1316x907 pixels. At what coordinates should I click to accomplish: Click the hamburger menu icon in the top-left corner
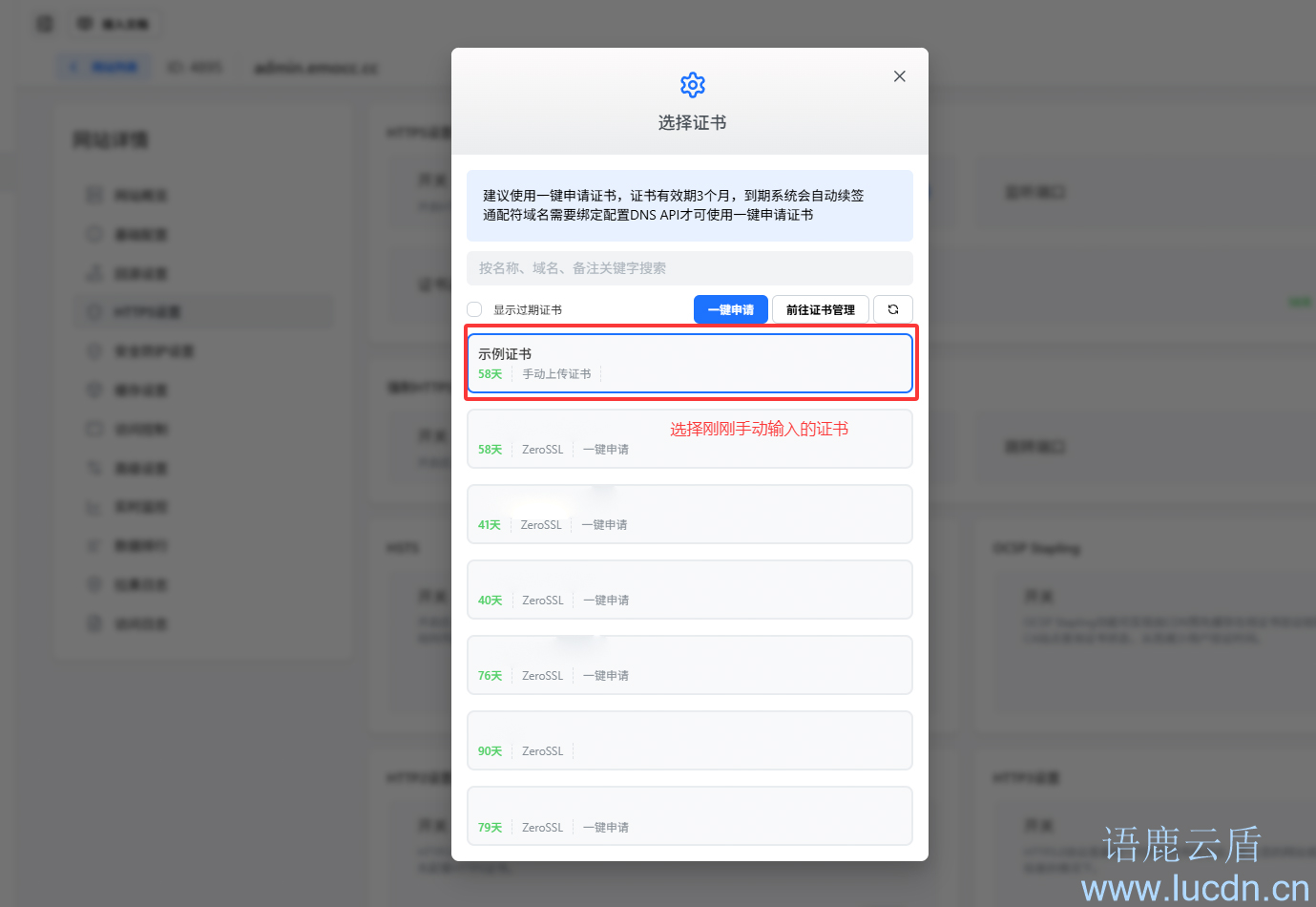click(44, 23)
